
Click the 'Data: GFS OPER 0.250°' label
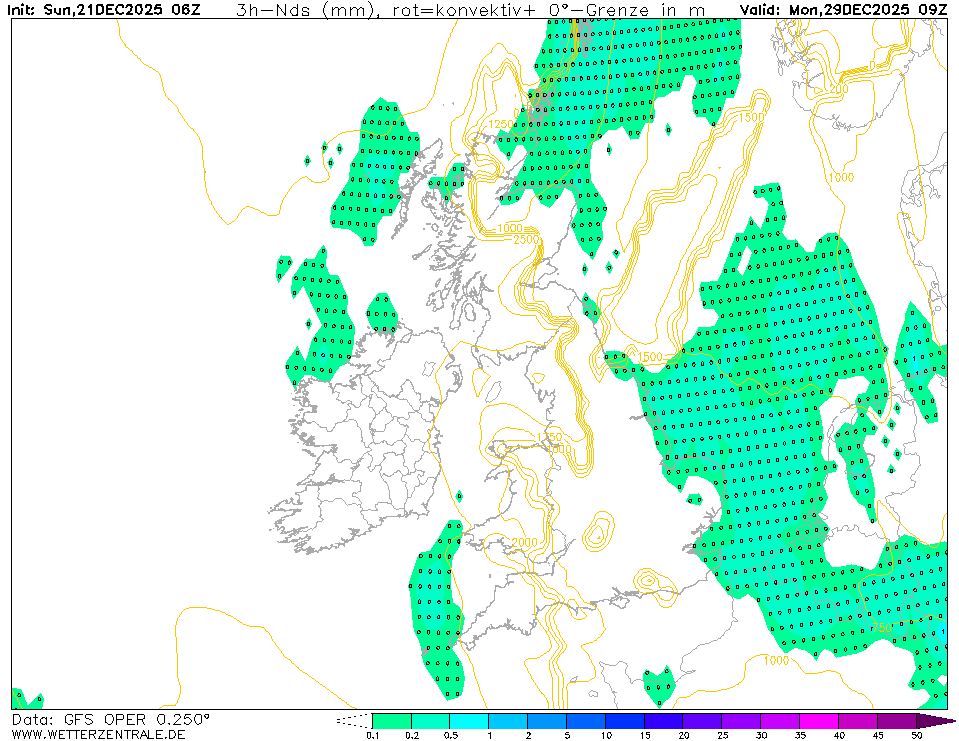click(111, 719)
